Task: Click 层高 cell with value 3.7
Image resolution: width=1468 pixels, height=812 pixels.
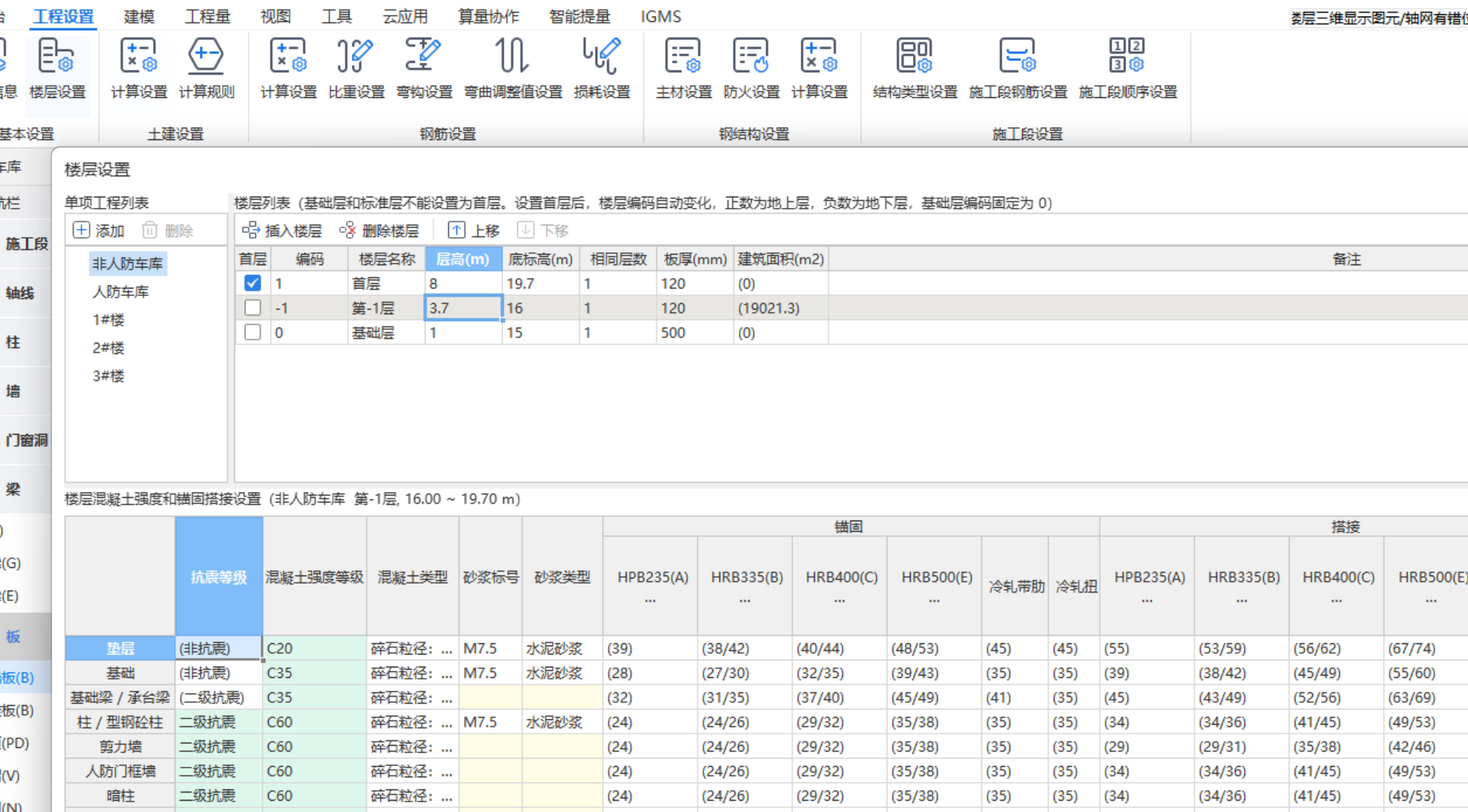Action: click(463, 308)
